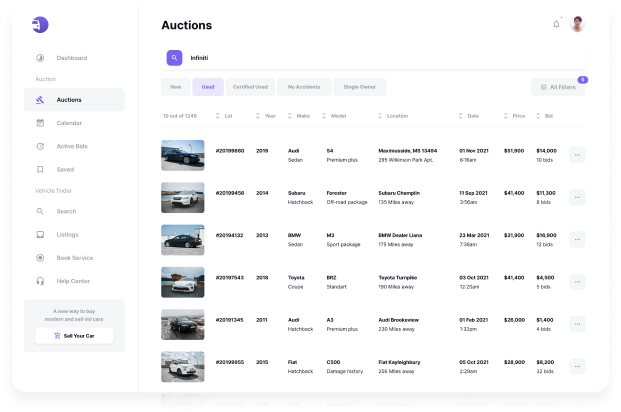Open the user profile avatar
This screenshot has height=412, width=621.
click(577, 24)
